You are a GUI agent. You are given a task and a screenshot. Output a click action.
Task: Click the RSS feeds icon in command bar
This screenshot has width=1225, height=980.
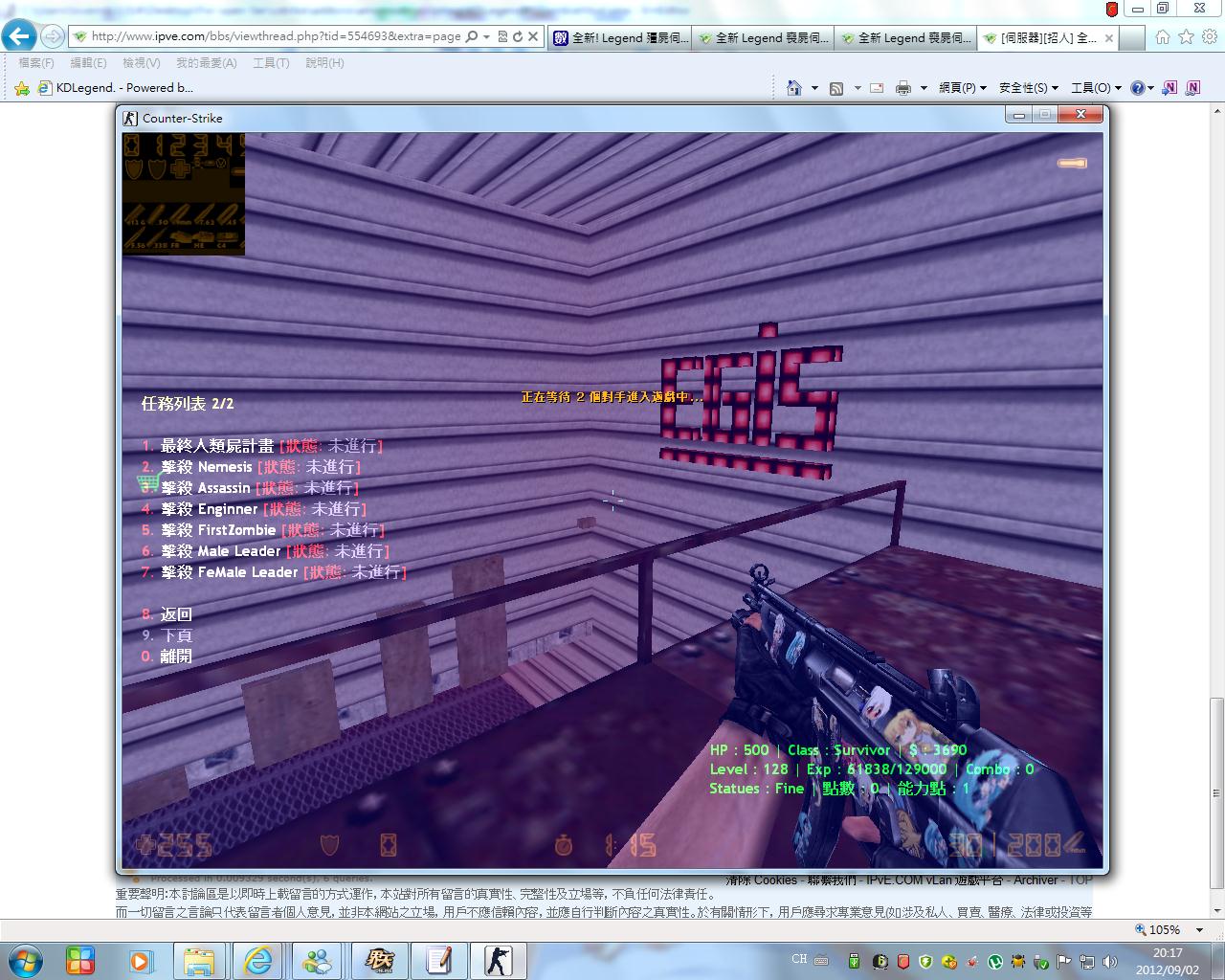pos(836,88)
